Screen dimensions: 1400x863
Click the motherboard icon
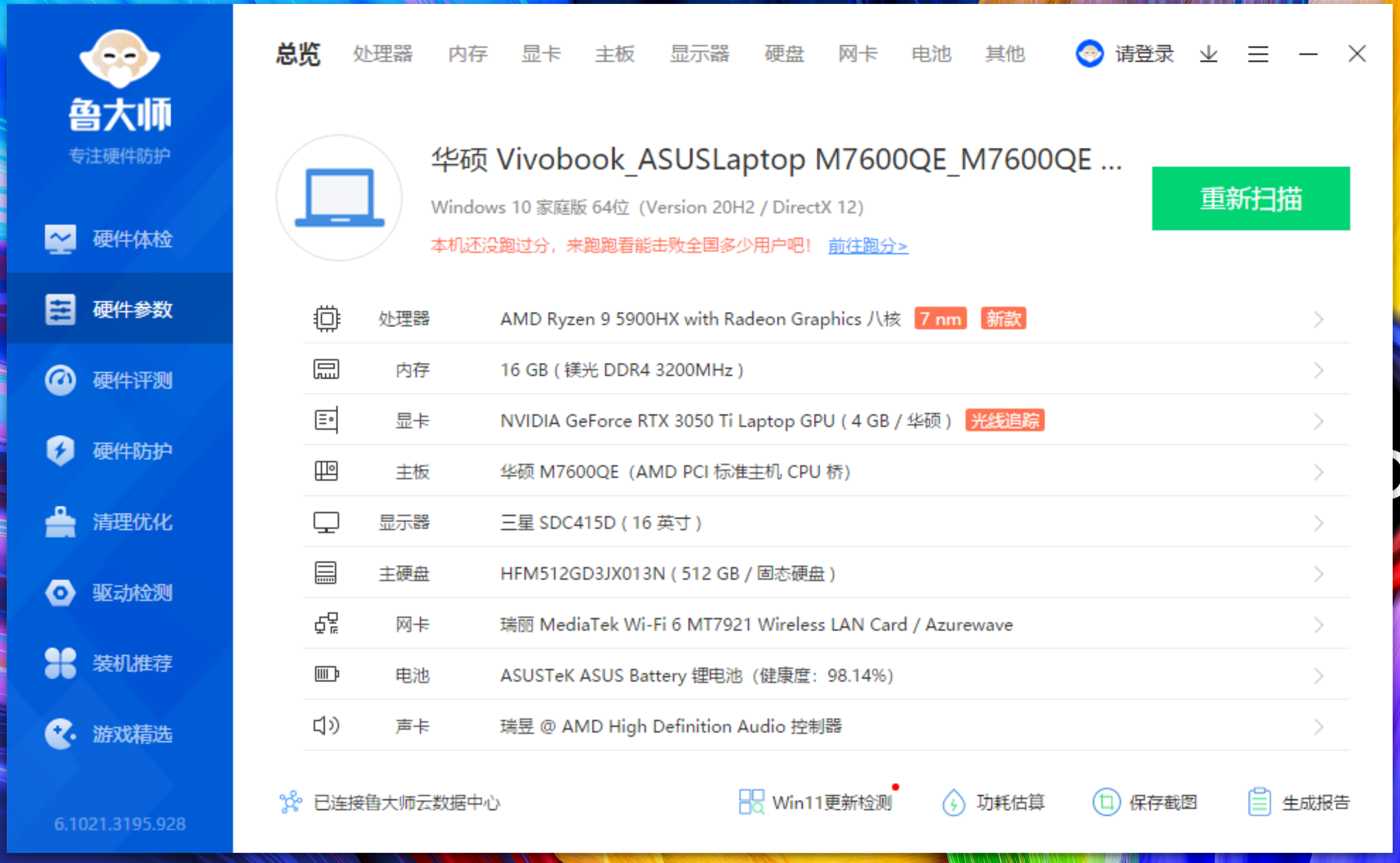tap(326, 471)
